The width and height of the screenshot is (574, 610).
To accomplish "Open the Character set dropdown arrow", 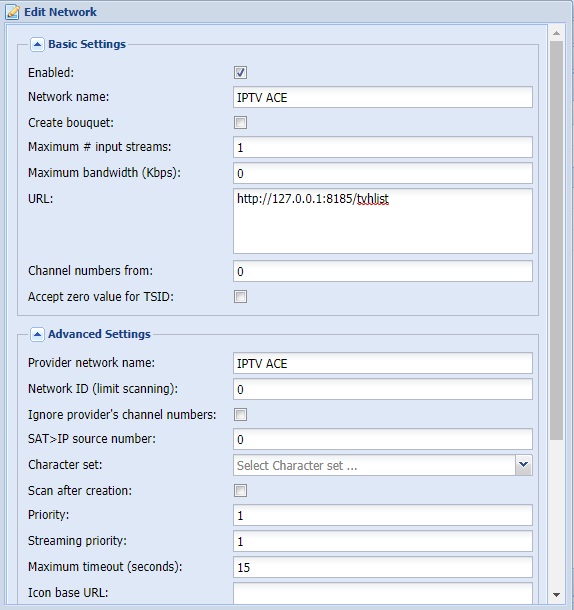I will (524, 465).
